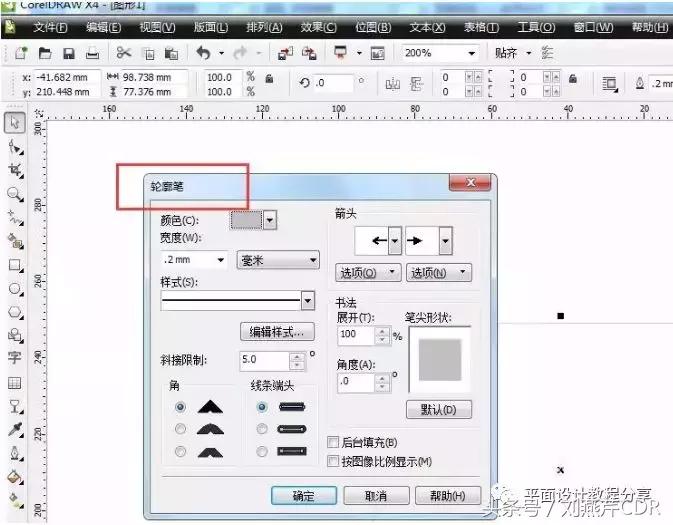Select the Basic shapes tool
673x525 pixels.
[15, 335]
